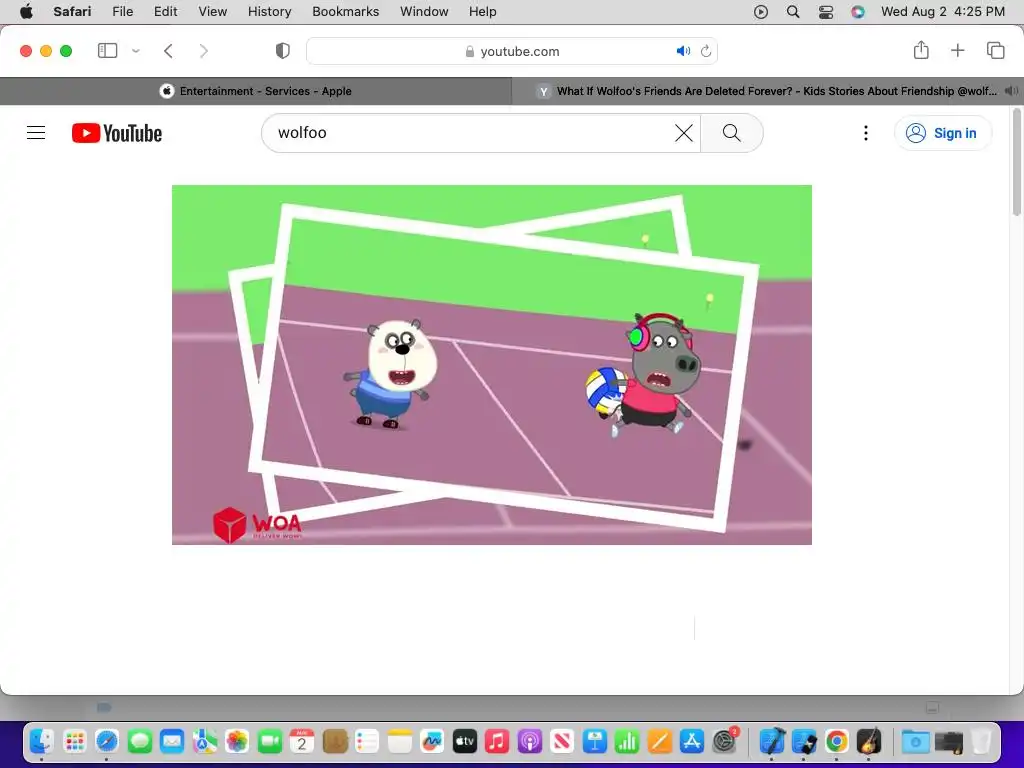Click the YouTube search magnifier button
The height and width of the screenshot is (768, 1024).
(x=731, y=133)
